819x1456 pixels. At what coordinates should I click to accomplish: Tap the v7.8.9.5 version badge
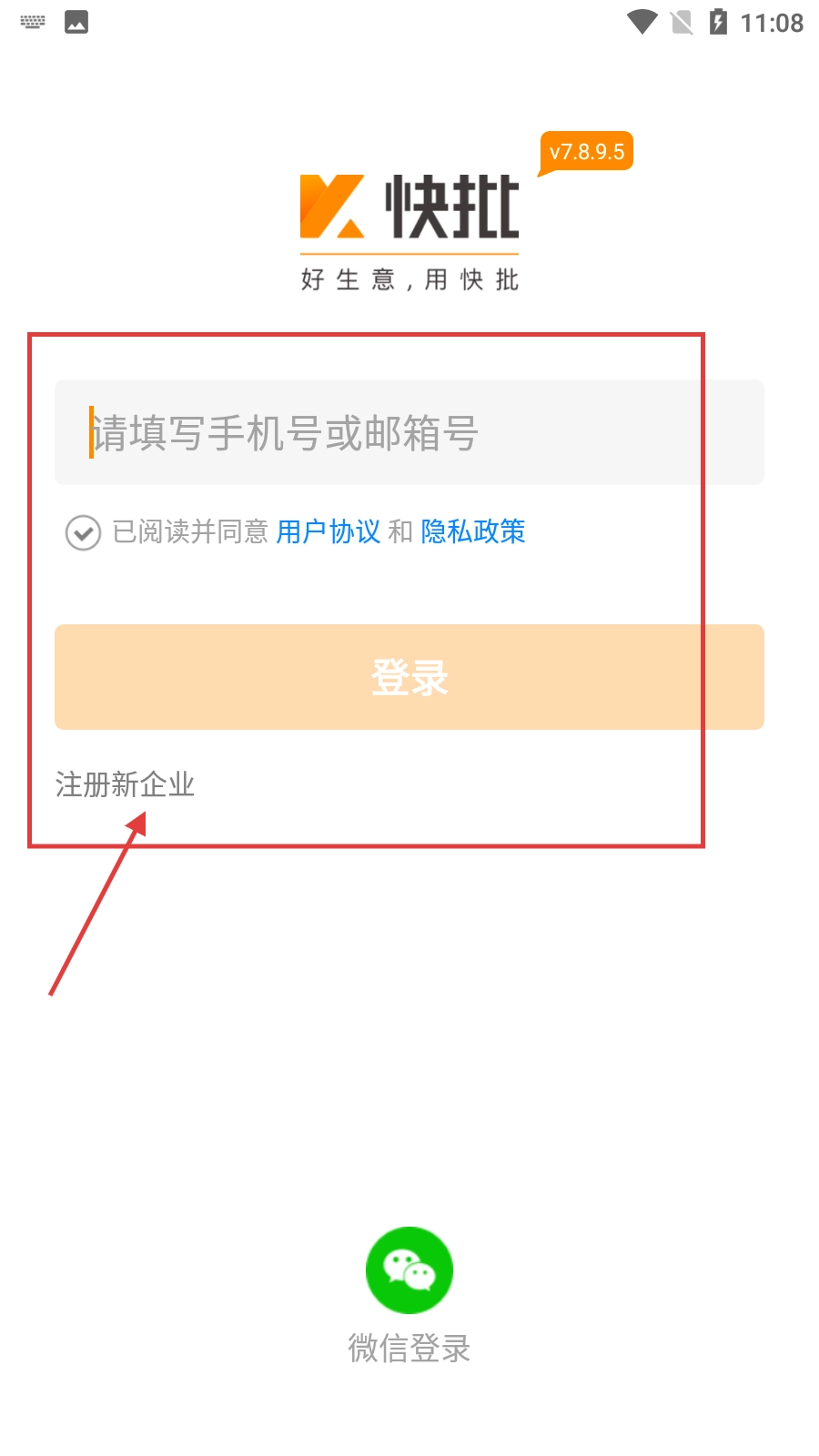click(587, 152)
